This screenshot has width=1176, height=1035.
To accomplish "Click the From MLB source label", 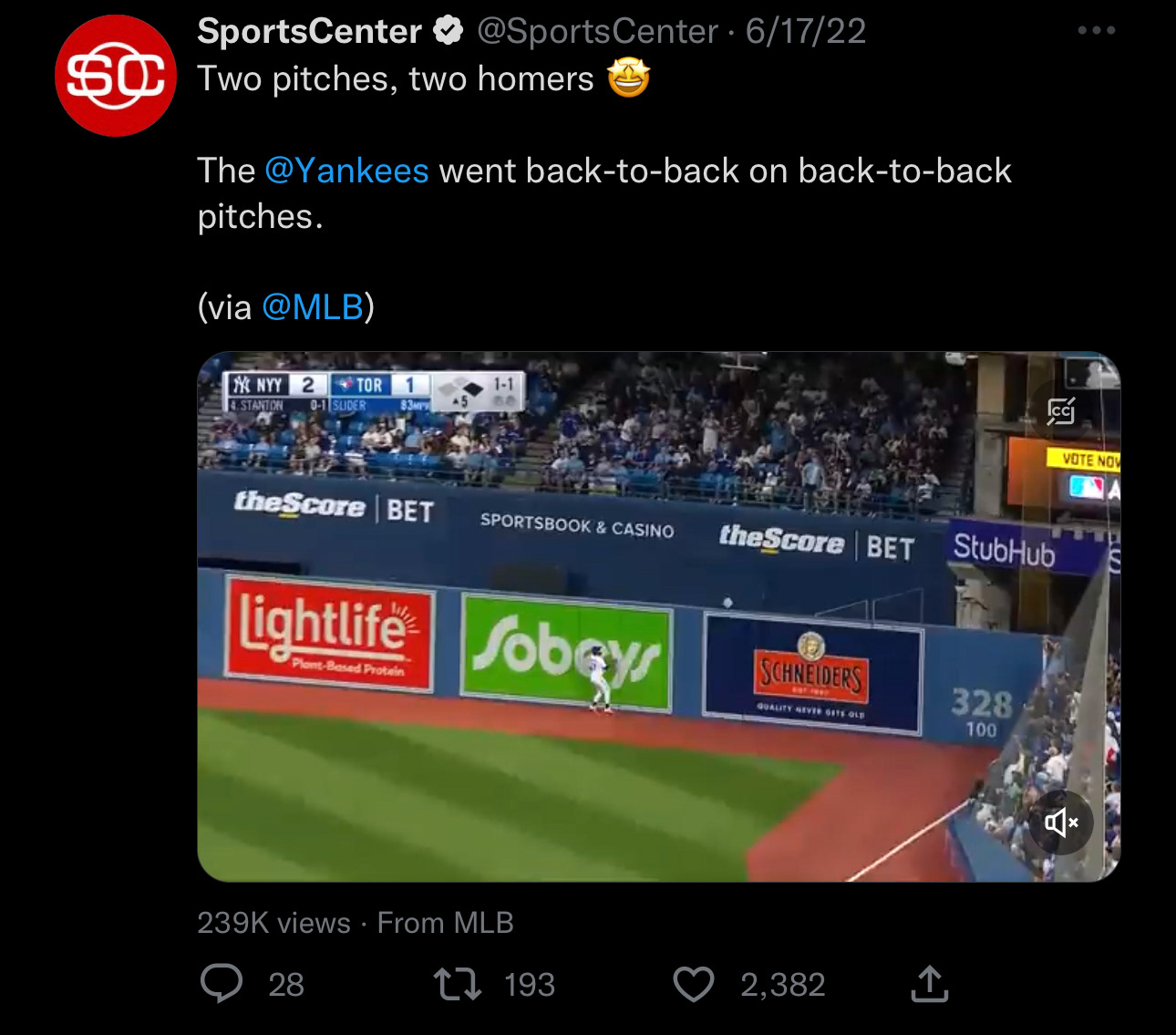I will pos(446,923).
